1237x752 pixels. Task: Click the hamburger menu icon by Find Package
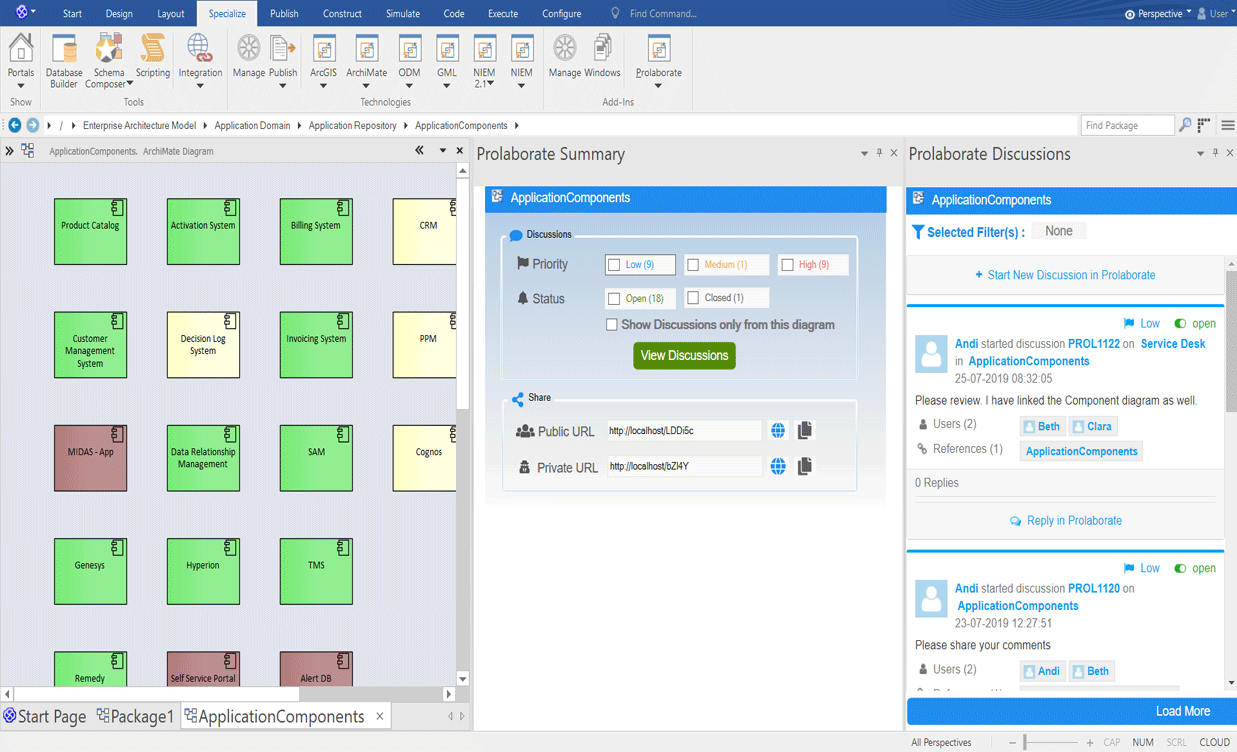[1227, 125]
